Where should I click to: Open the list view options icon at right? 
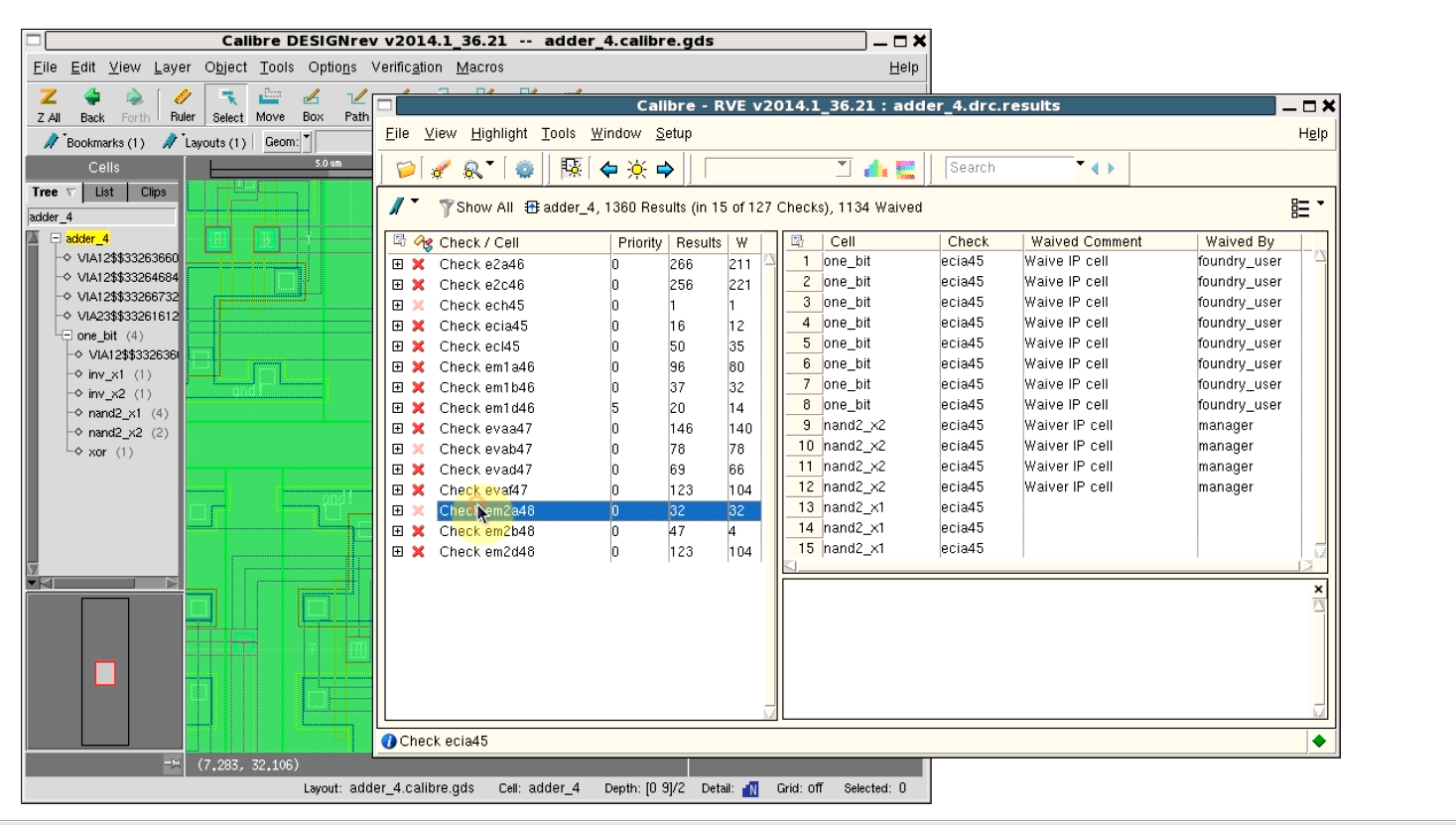pos(1300,207)
